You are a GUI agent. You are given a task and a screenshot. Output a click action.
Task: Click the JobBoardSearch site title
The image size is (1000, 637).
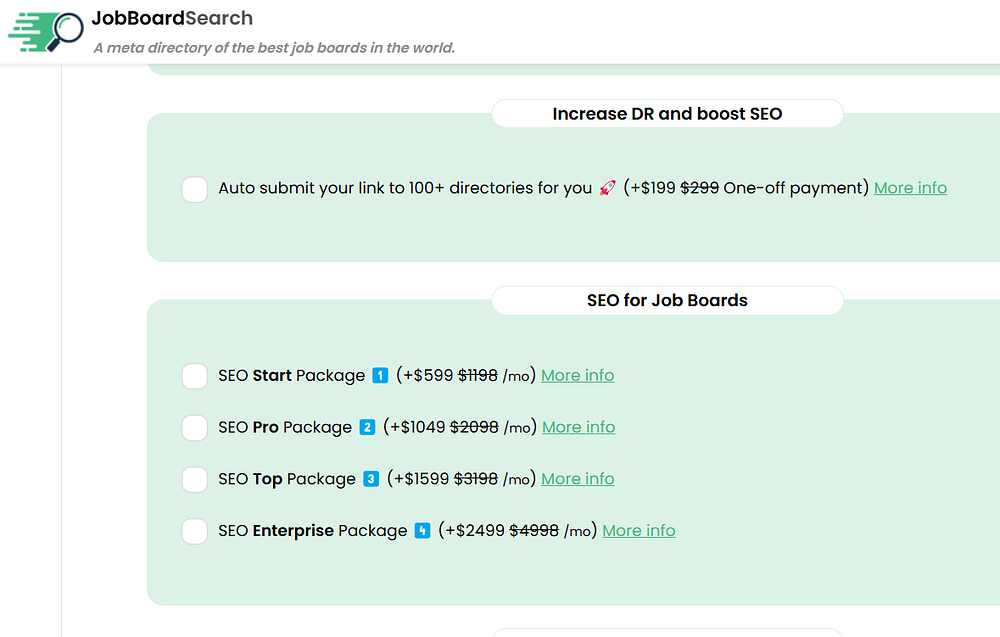pyautogui.click(x=172, y=18)
